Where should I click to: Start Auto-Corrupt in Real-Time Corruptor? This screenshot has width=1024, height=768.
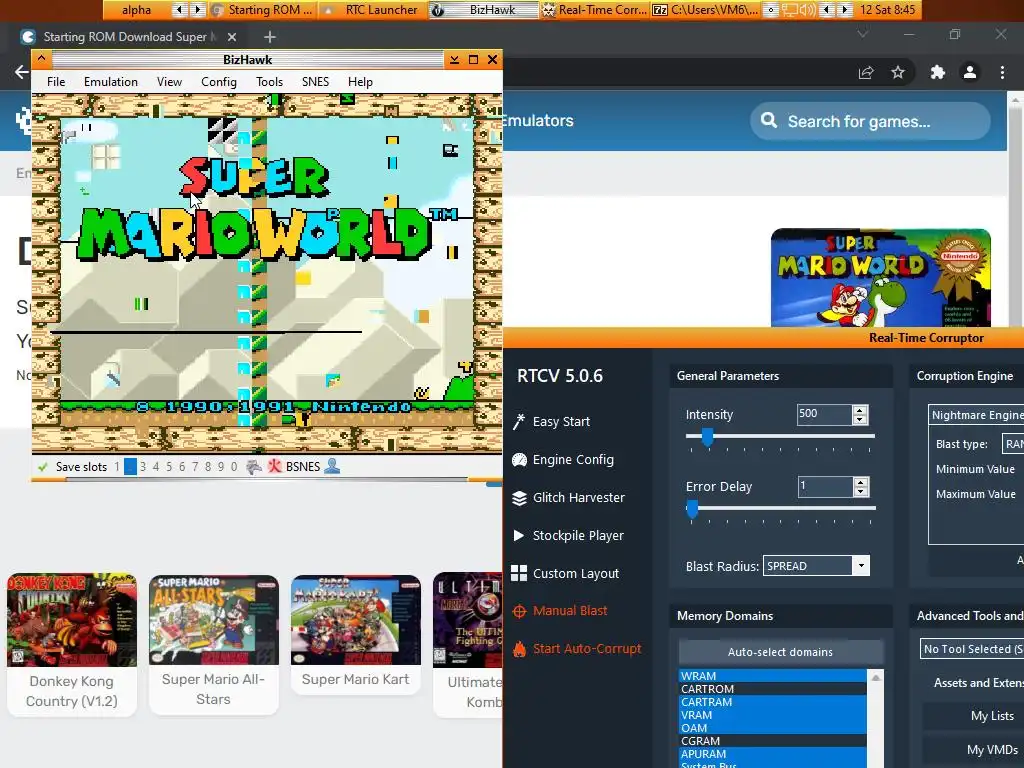click(577, 648)
